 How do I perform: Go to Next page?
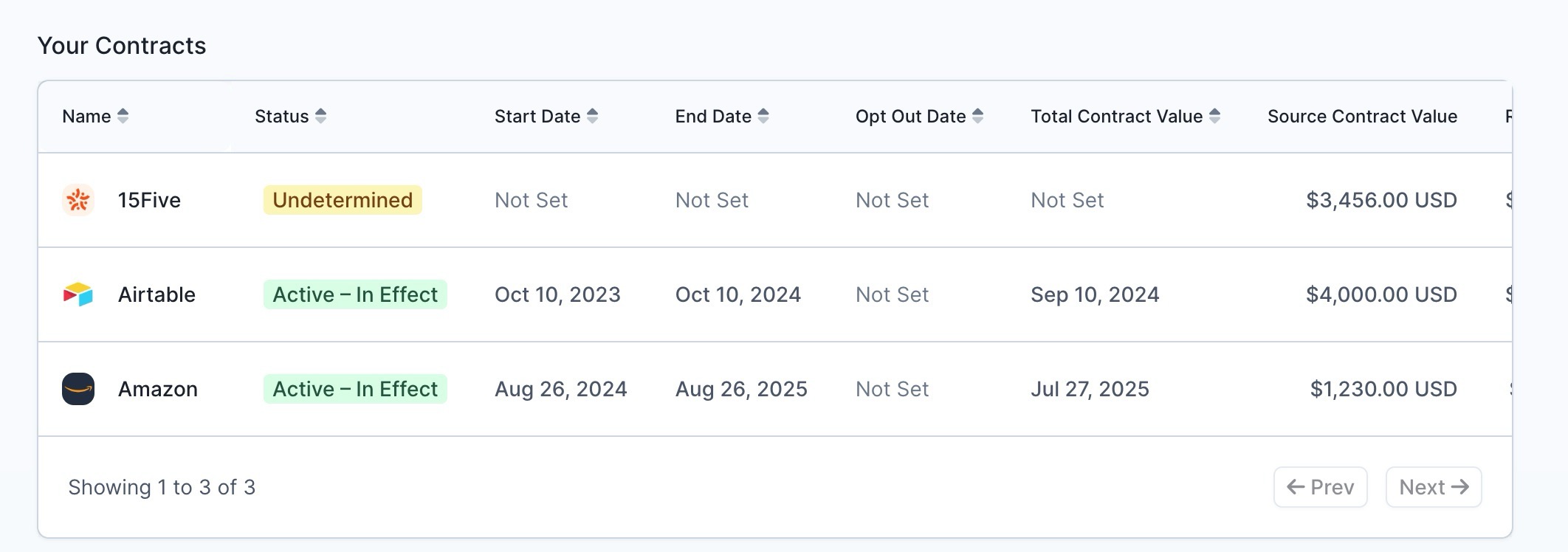click(1433, 487)
